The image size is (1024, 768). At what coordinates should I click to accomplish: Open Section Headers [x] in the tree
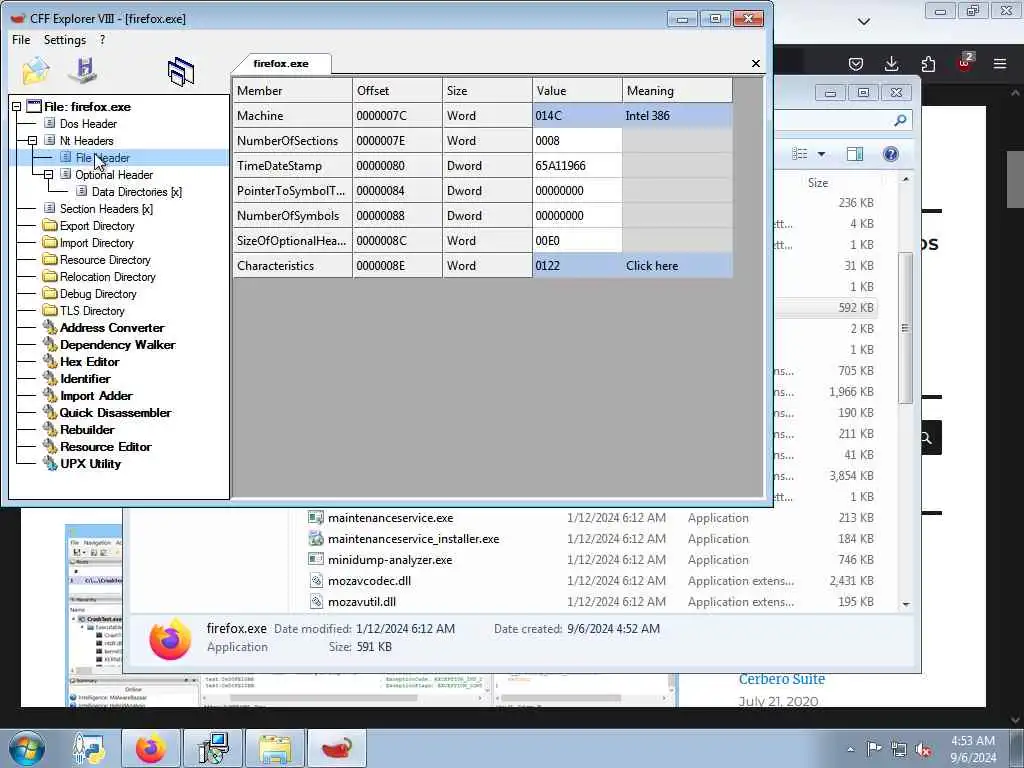point(106,208)
